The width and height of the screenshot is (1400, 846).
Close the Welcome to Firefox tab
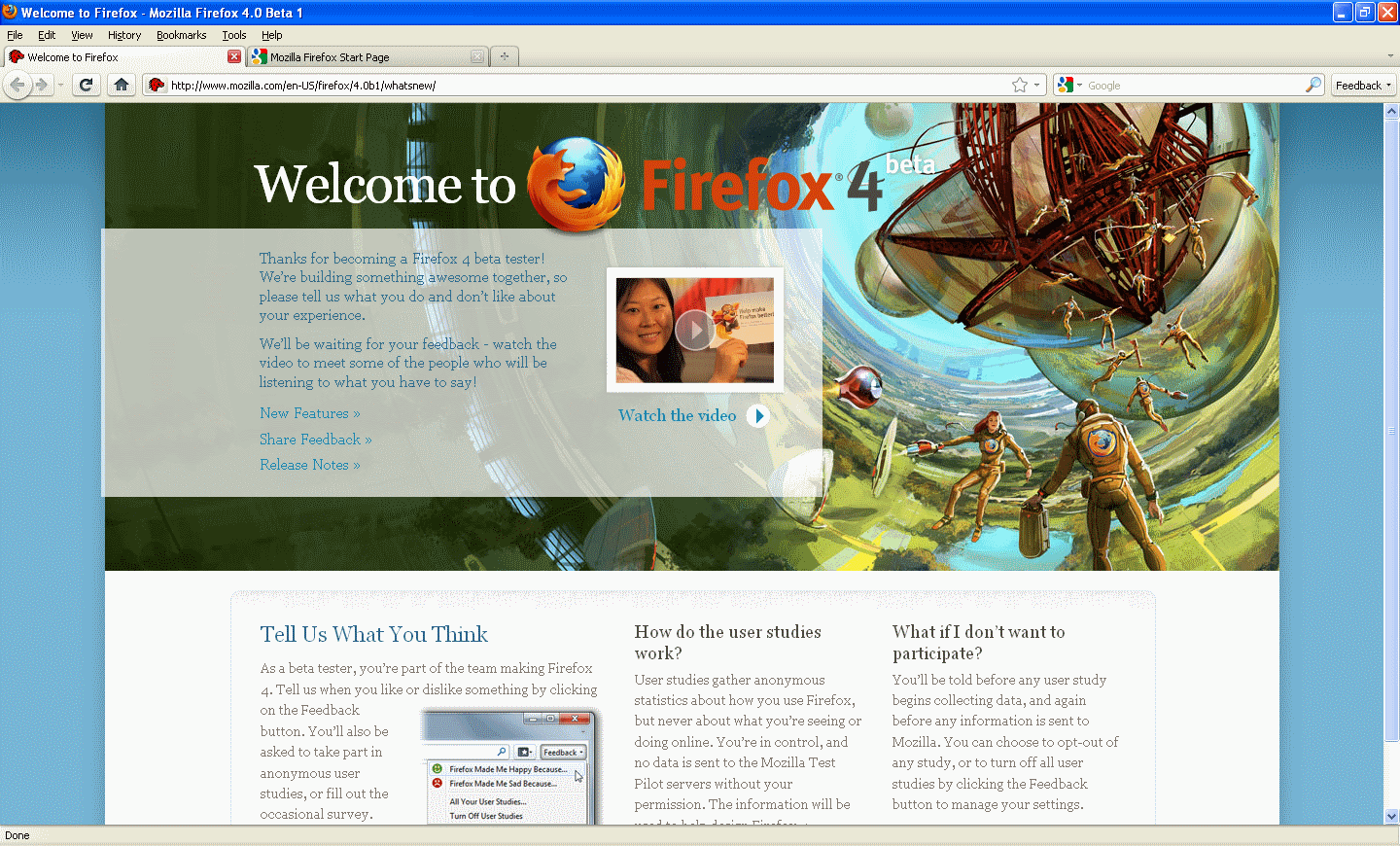click(234, 56)
